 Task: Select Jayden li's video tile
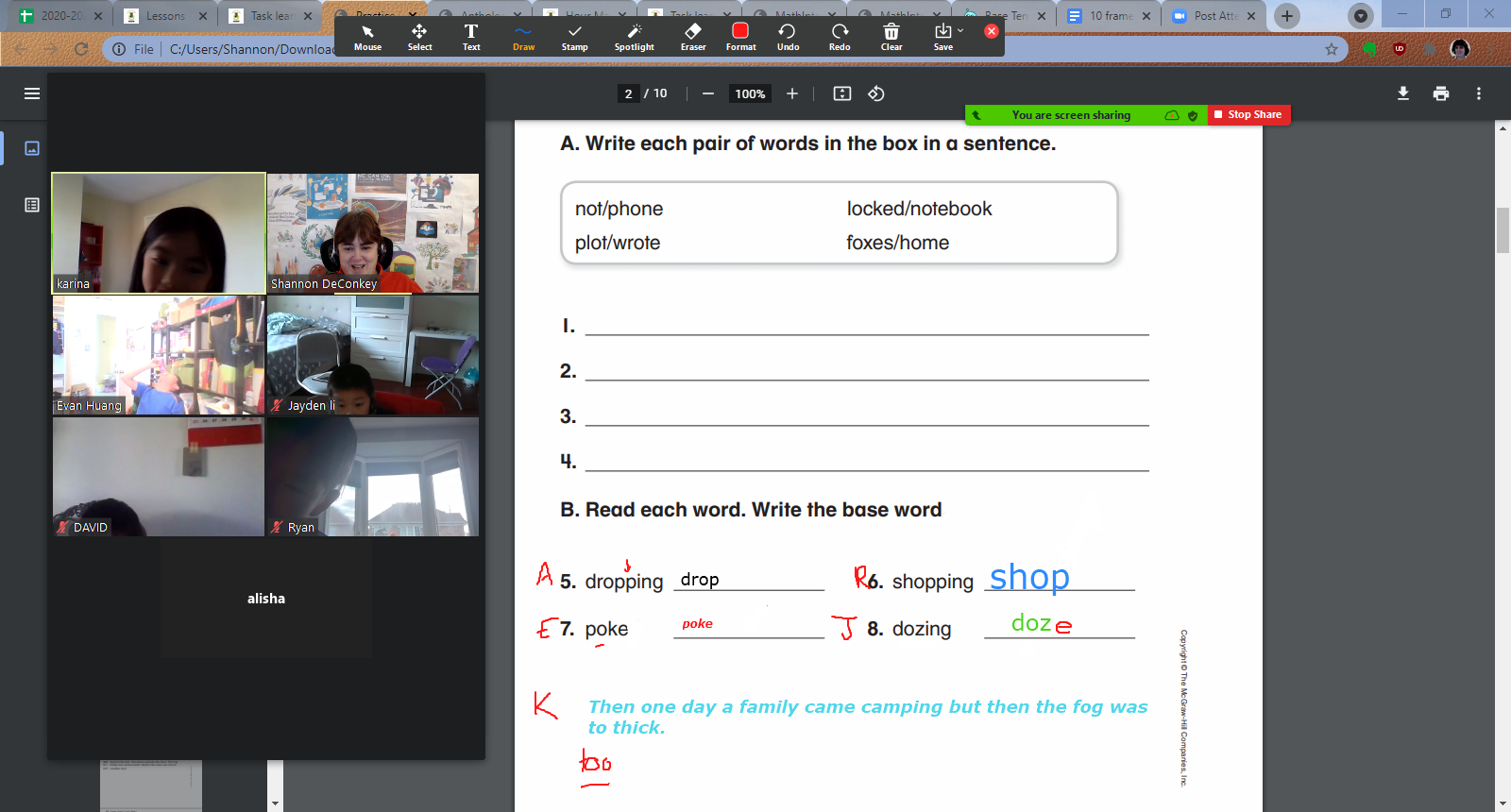coord(373,355)
